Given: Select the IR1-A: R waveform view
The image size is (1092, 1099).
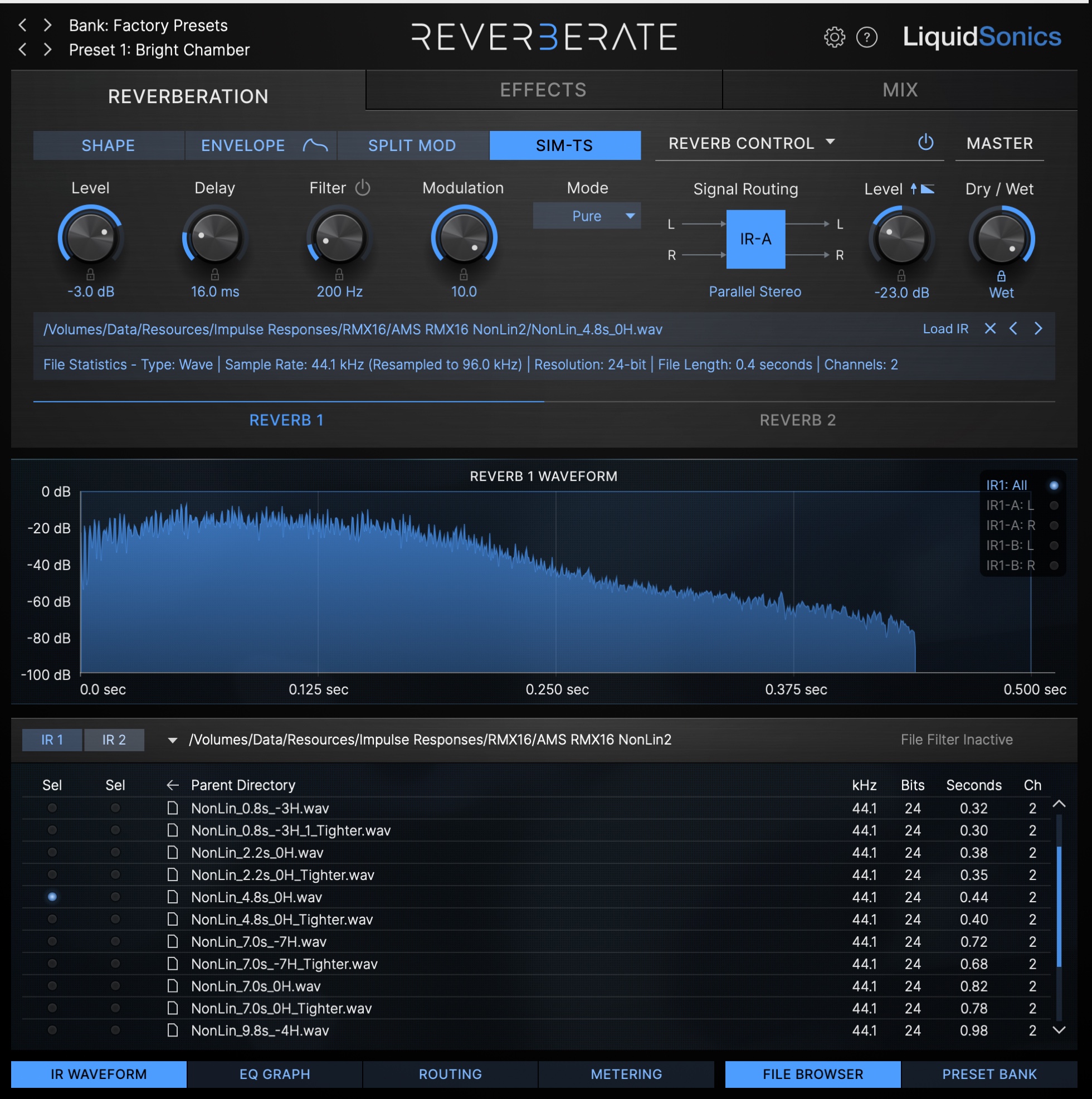Looking at the screenshot, I should (1054, 525).
